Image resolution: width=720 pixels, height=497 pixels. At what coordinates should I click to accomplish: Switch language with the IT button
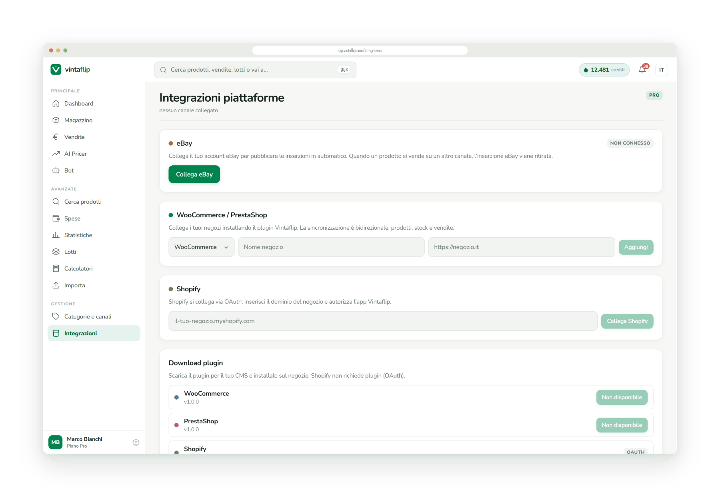(661, 70)
